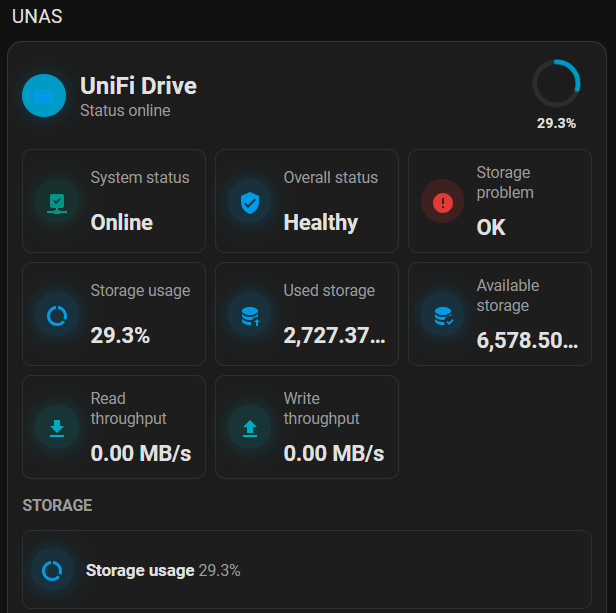Click the Write throughput upload icon
The image size is (616, 613).
pos(250,428)
